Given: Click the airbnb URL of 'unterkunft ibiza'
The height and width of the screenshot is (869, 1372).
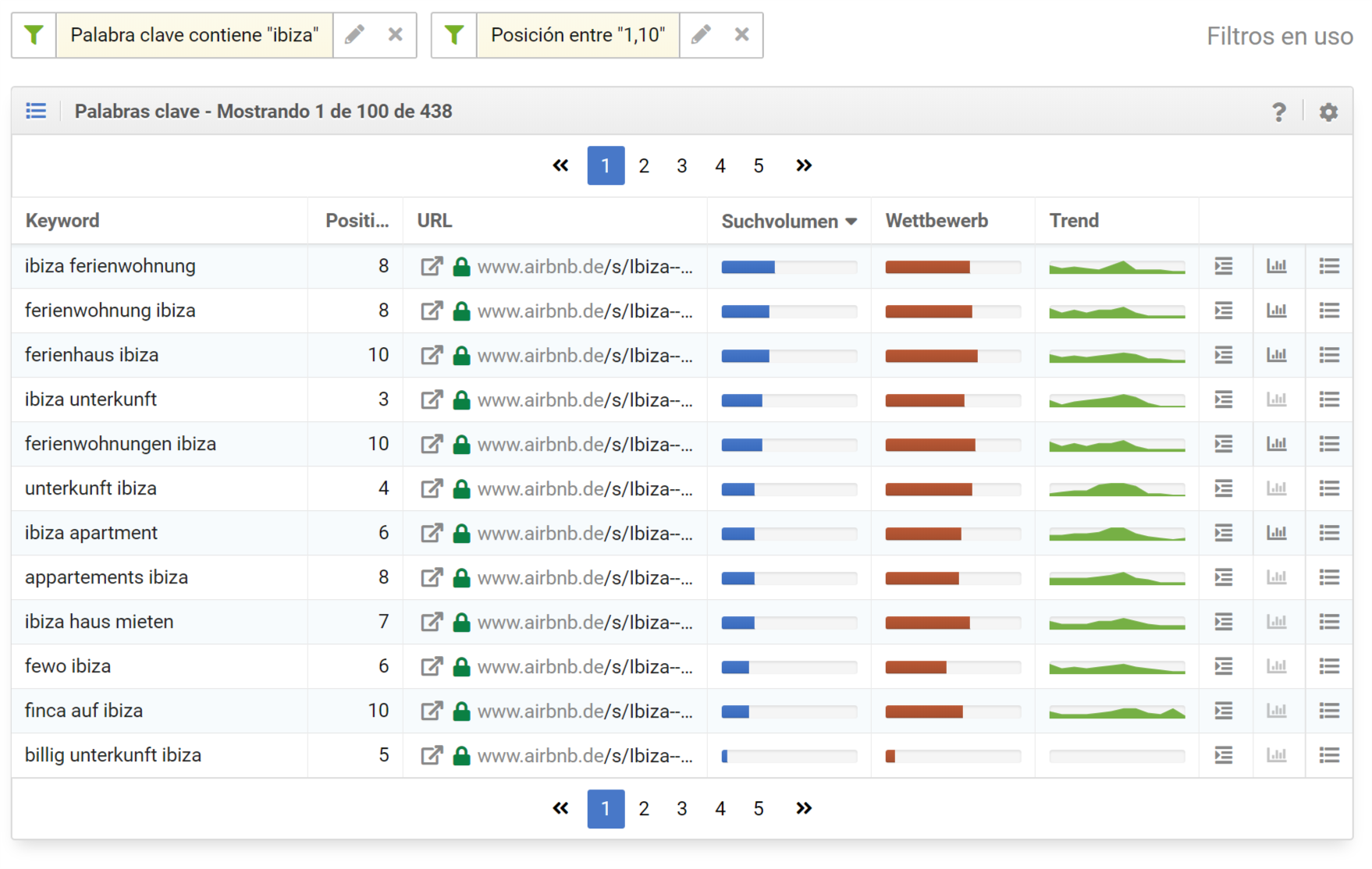Looking at the screenshot, I should pyautogui.click(x=585, y=488).
